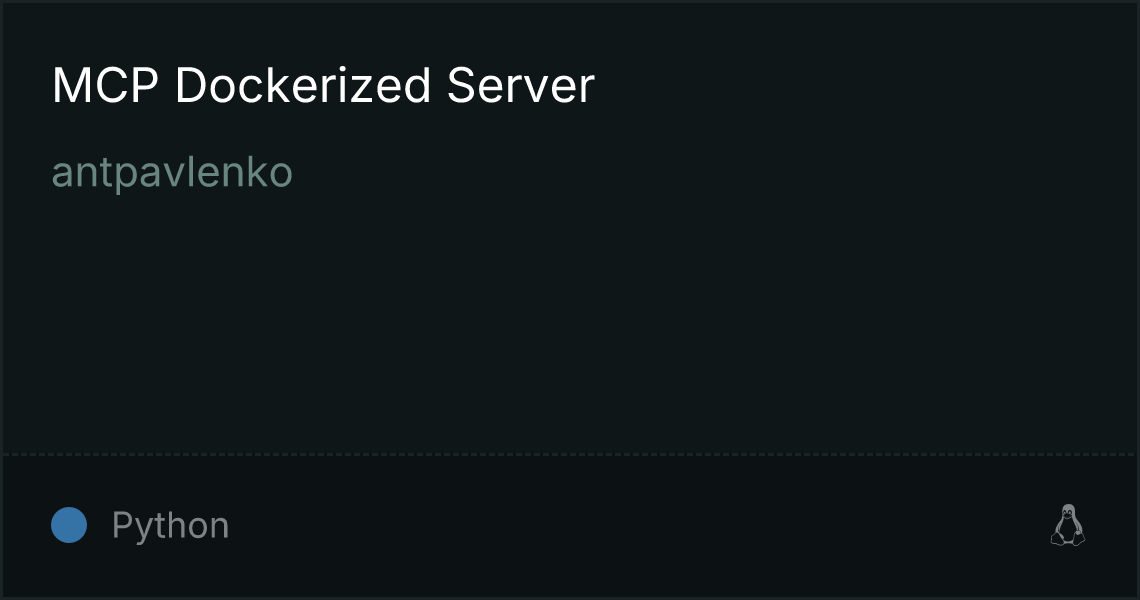Click the word "Server" in the heading

(x=521, y=85)
